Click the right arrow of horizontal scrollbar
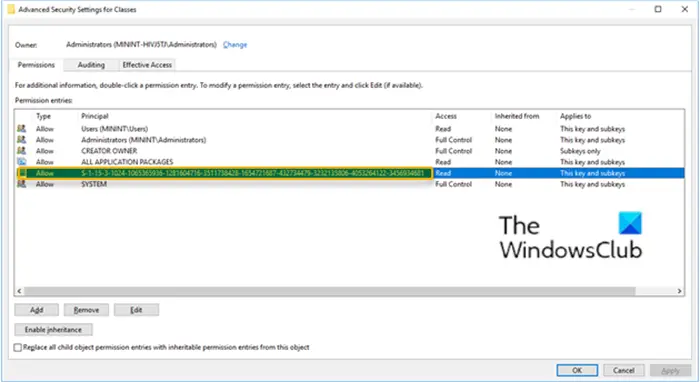 (679, 291)
